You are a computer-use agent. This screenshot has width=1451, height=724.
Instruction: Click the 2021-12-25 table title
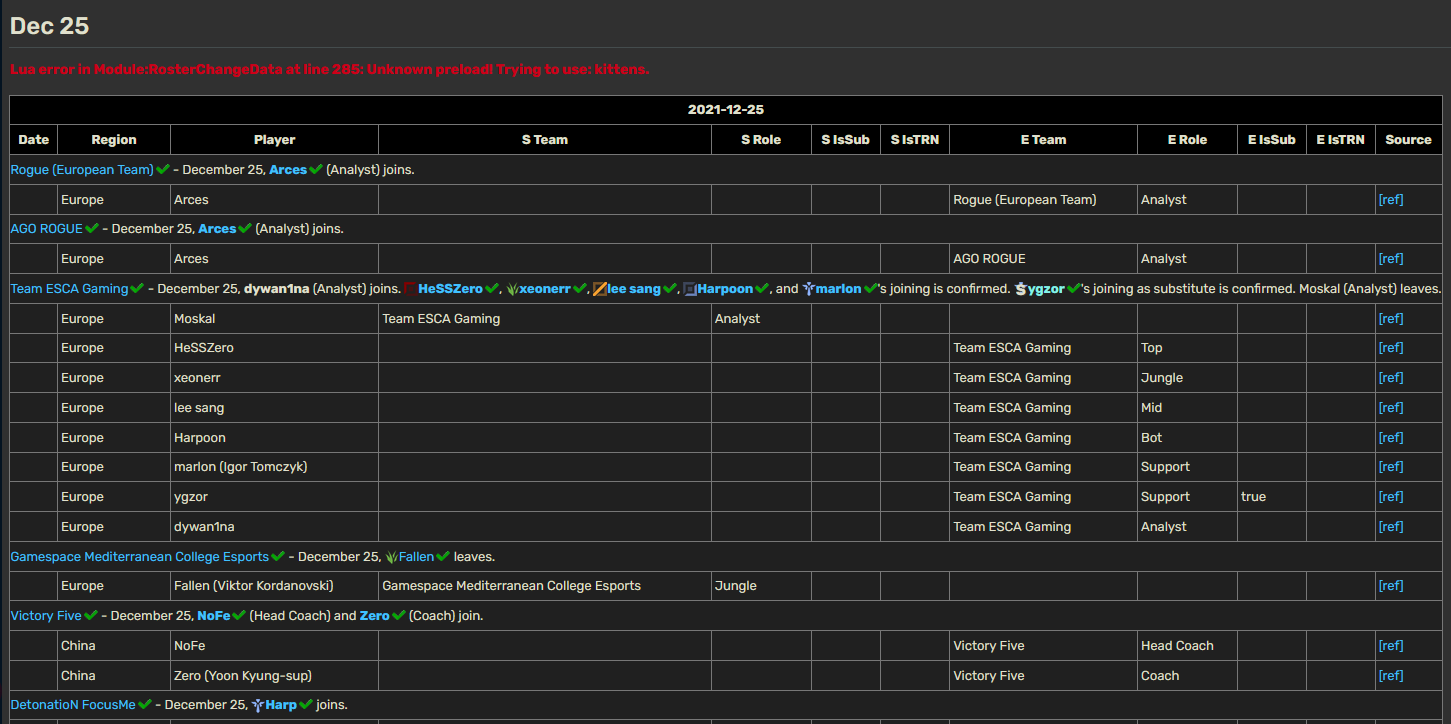(x=726, y=110)
